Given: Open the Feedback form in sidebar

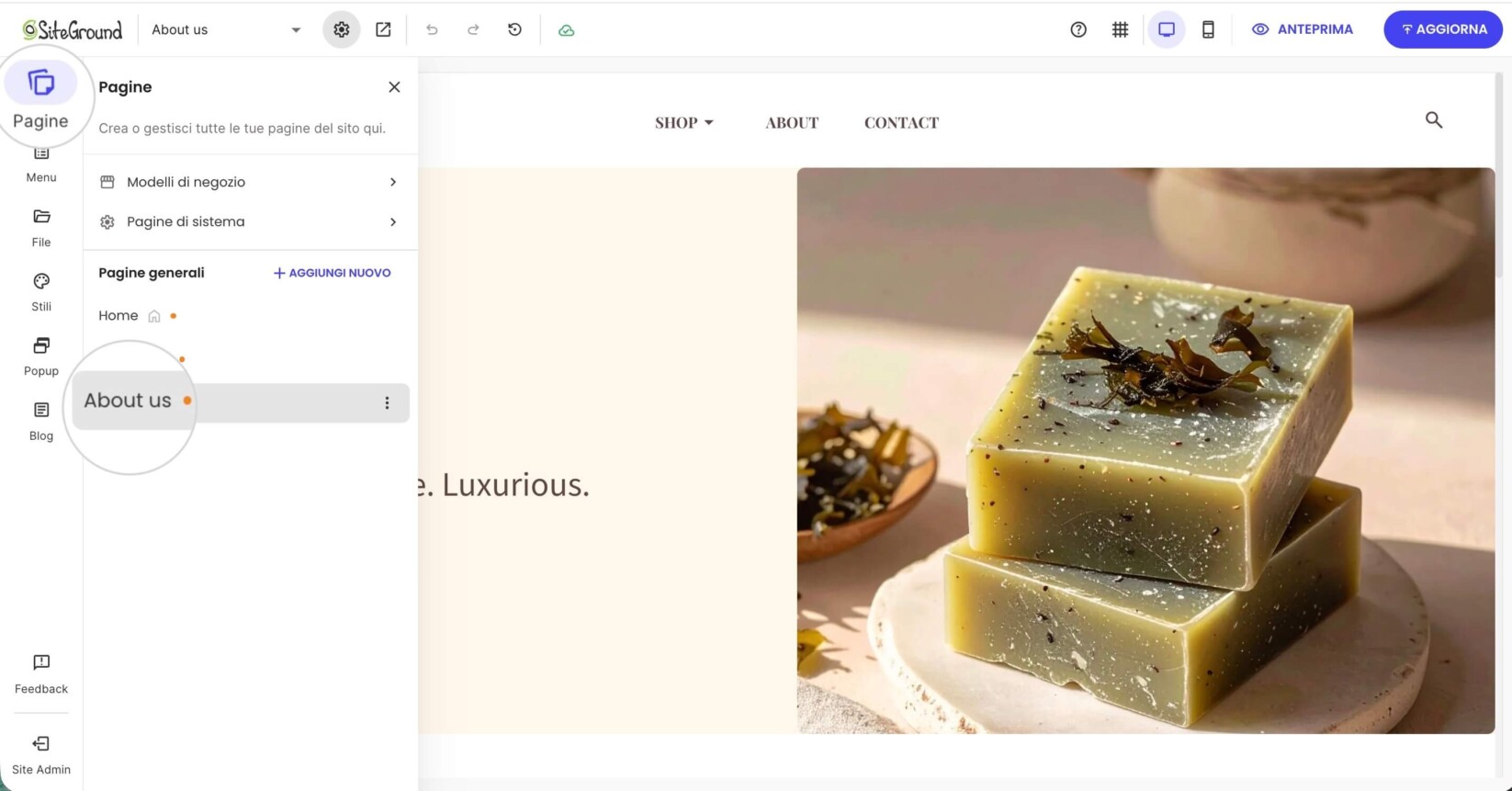Looking at the screenshot, I should click(41, 673).
